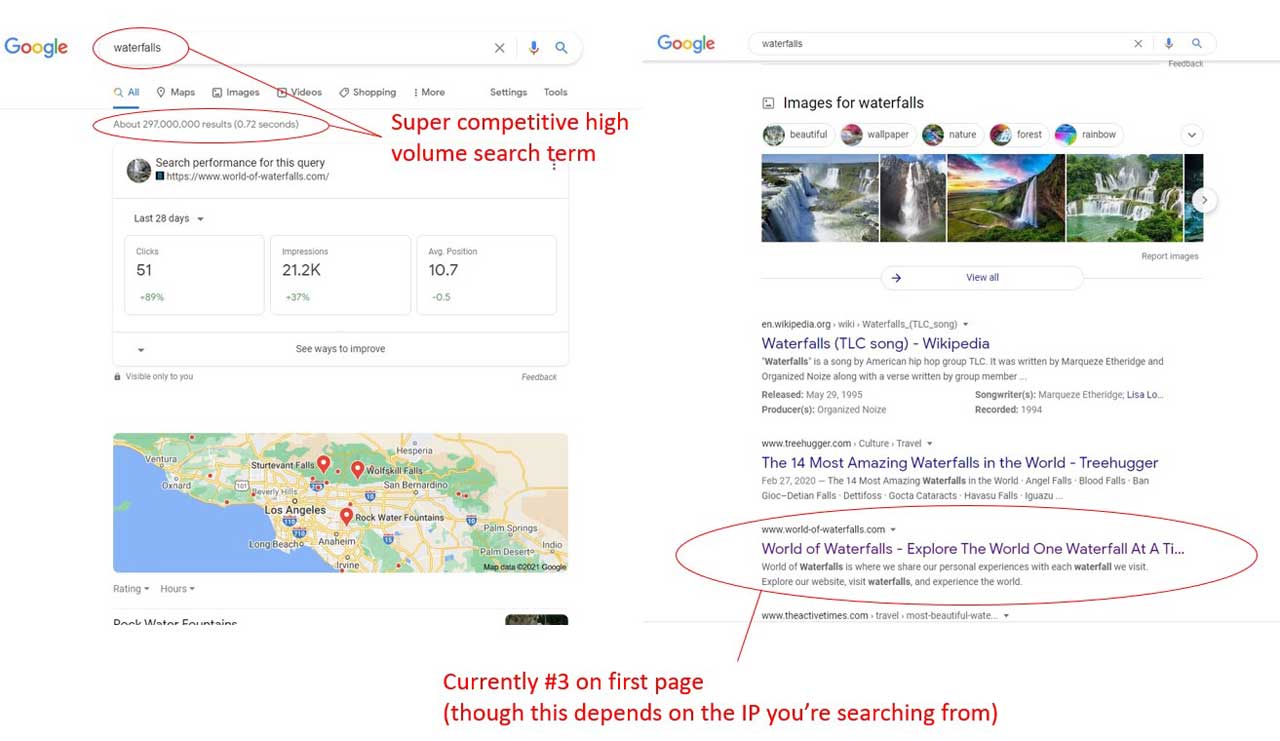Viewport: 1280px width, 741px height.
Task: Click the microphone icon in right search bar
Action: click(x=1168, y=44)
